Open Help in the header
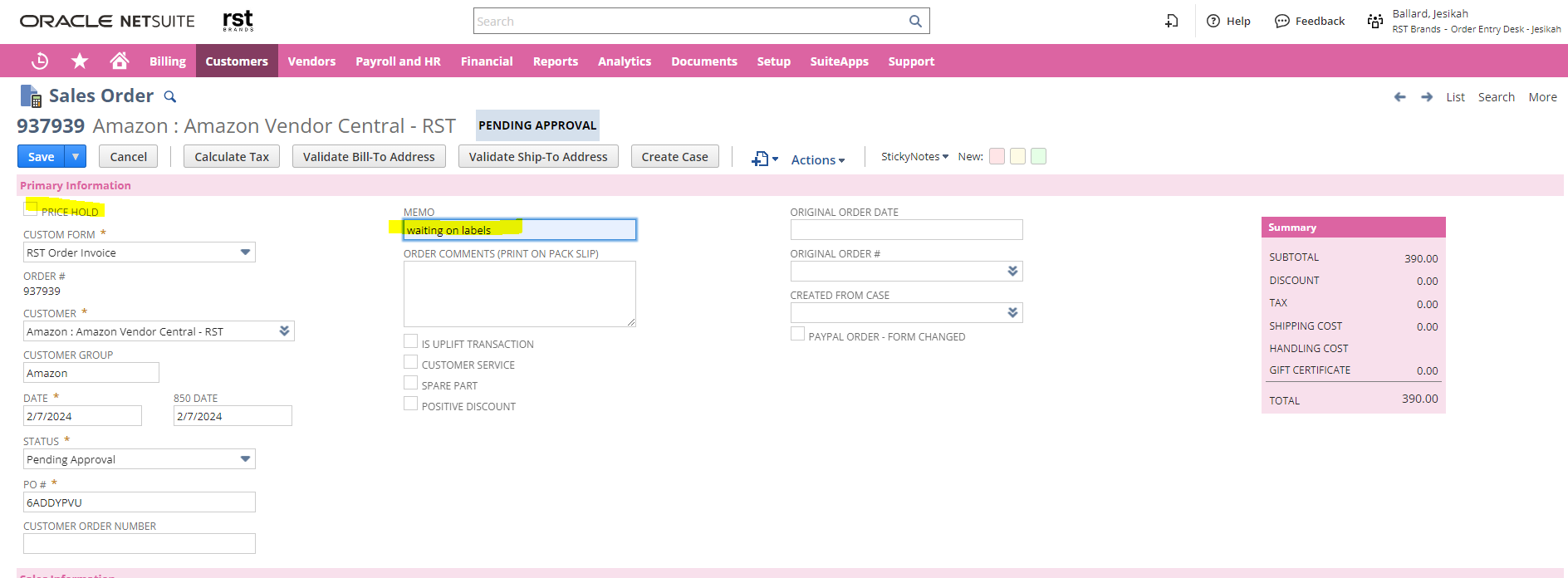Viewport: 1568px width, 578px height. tap(1228, 21)
